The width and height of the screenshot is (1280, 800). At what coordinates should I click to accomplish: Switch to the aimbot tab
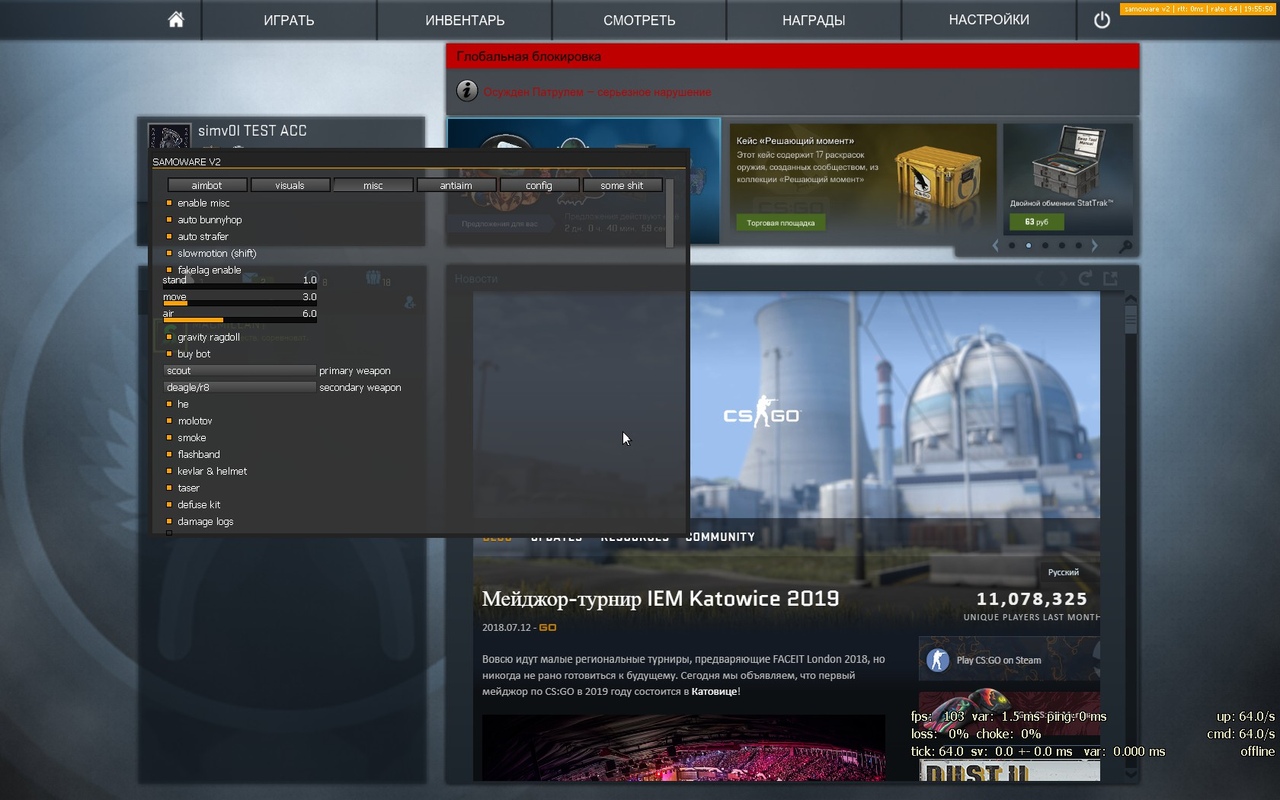[207, 185]
